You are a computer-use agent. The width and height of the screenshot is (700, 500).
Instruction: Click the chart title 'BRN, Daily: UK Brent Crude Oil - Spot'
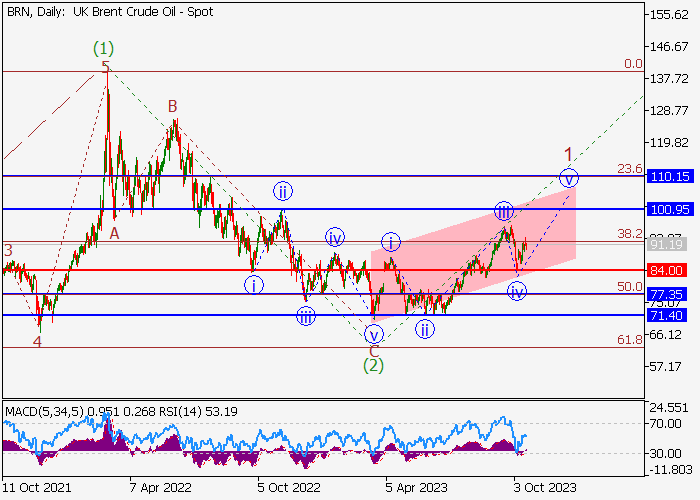tap(110, 12)
